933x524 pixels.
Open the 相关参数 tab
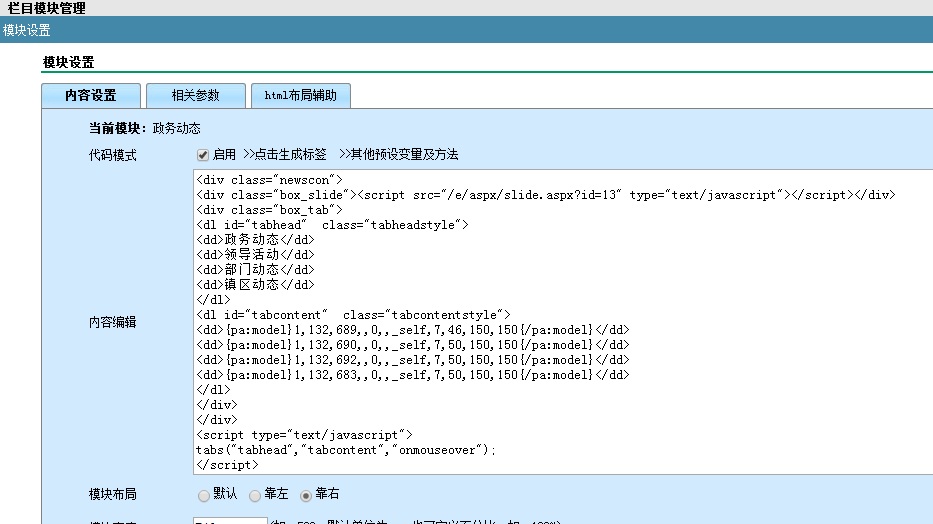tap(196, 96)
